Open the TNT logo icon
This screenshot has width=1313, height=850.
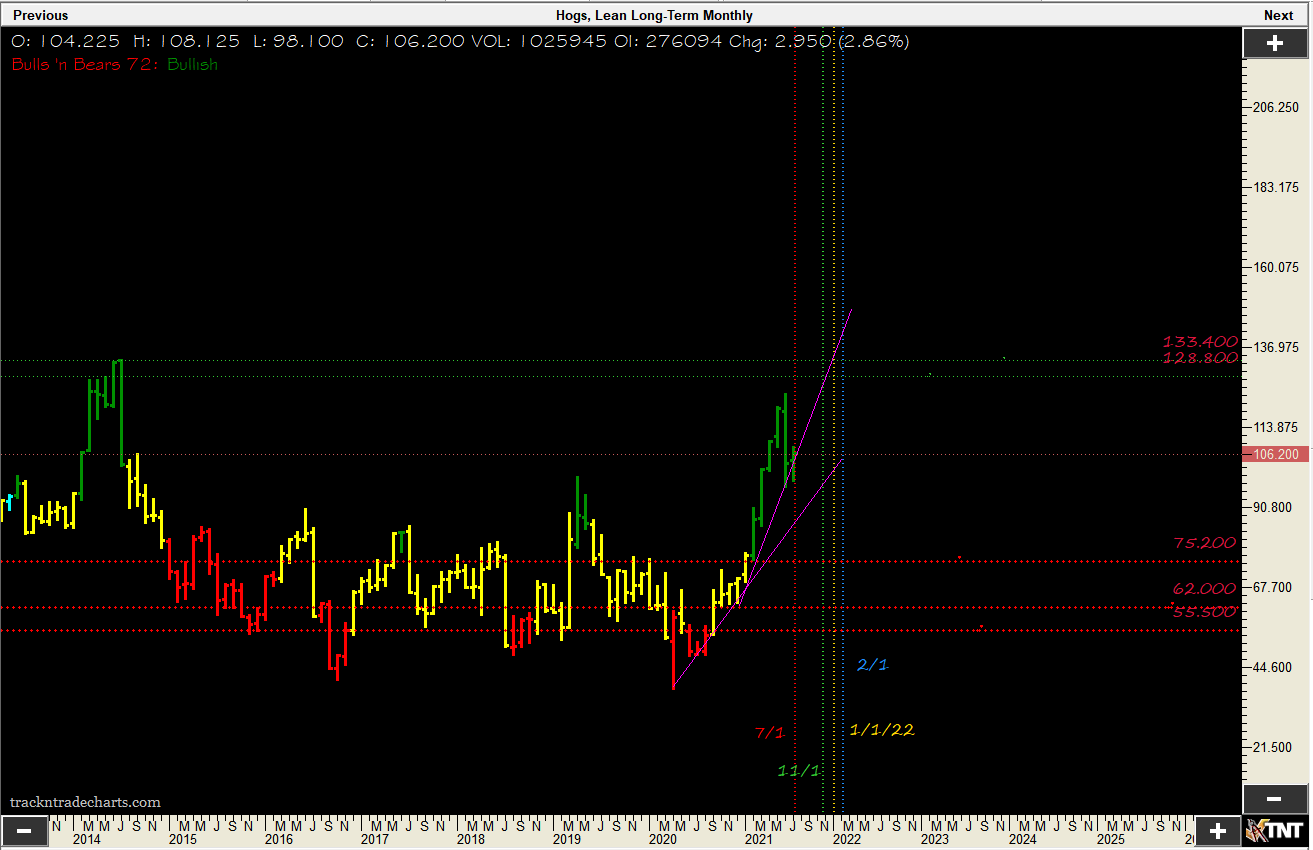click(1276, 831)
